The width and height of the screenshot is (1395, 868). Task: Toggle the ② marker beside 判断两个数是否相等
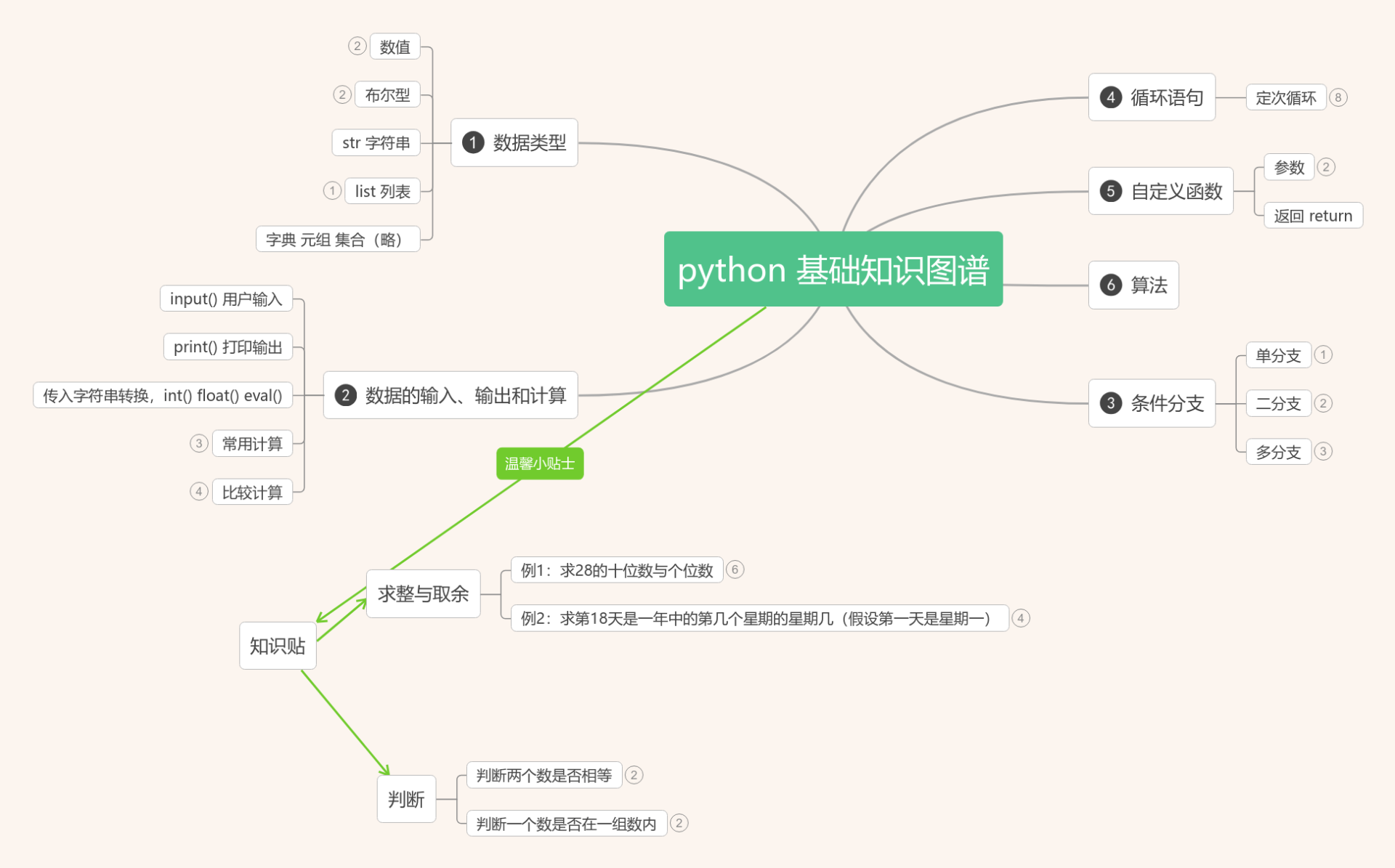(634, 774)
